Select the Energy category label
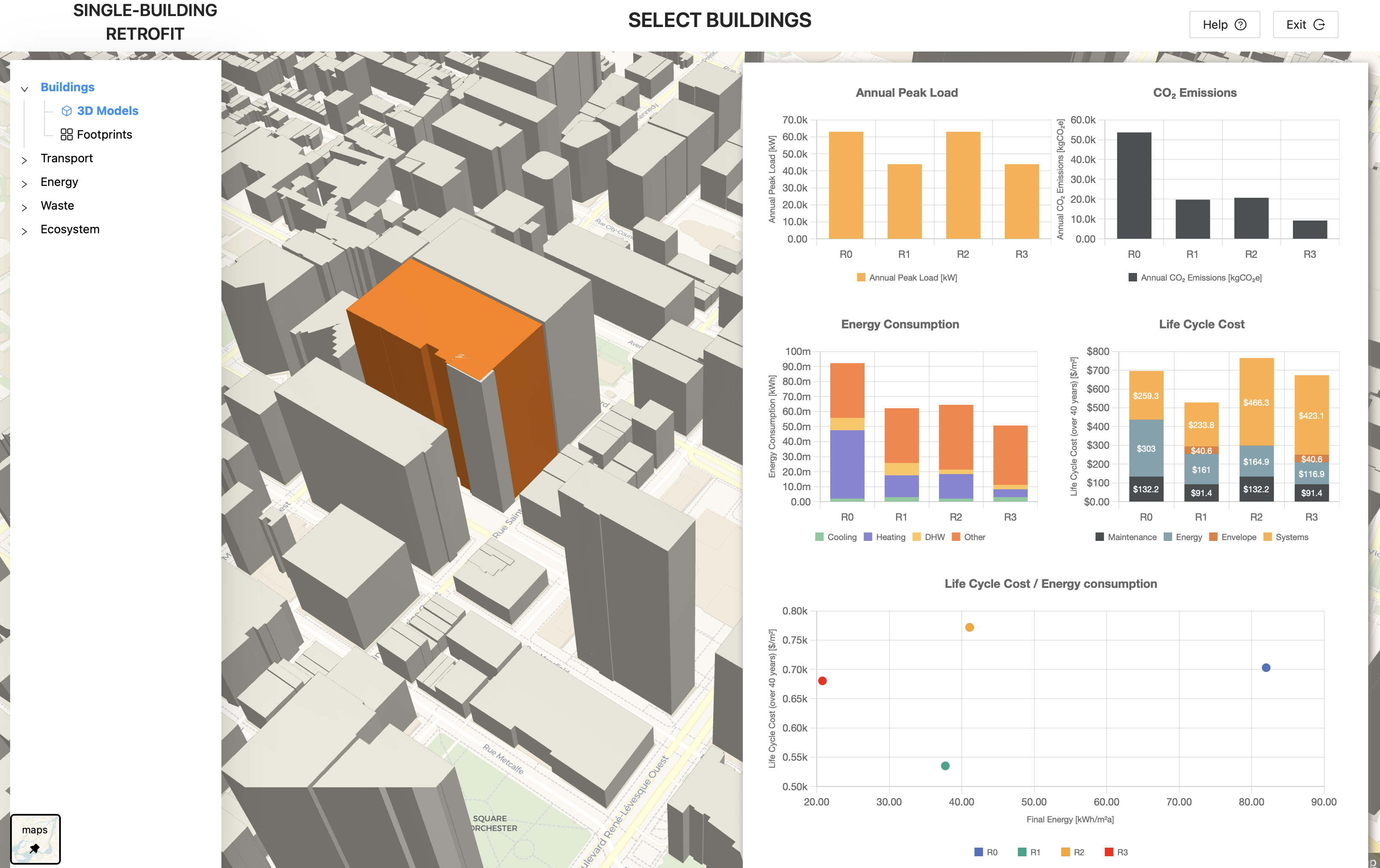Viewport: 1380px width, 868px height. click(59, 182)
